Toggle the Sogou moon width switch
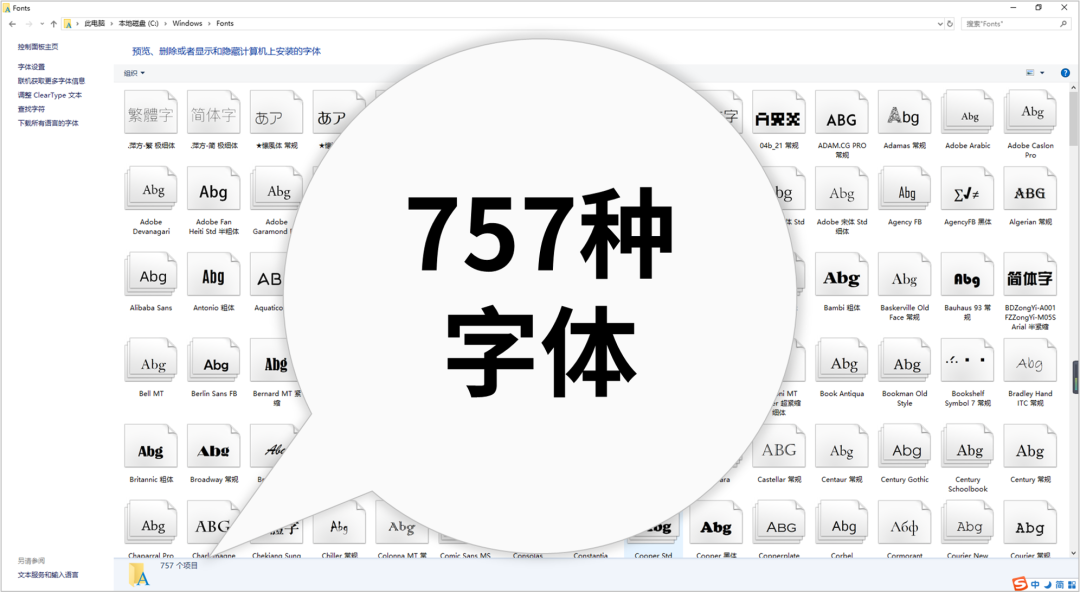 pyautogui.click(x=1048, y=584)
